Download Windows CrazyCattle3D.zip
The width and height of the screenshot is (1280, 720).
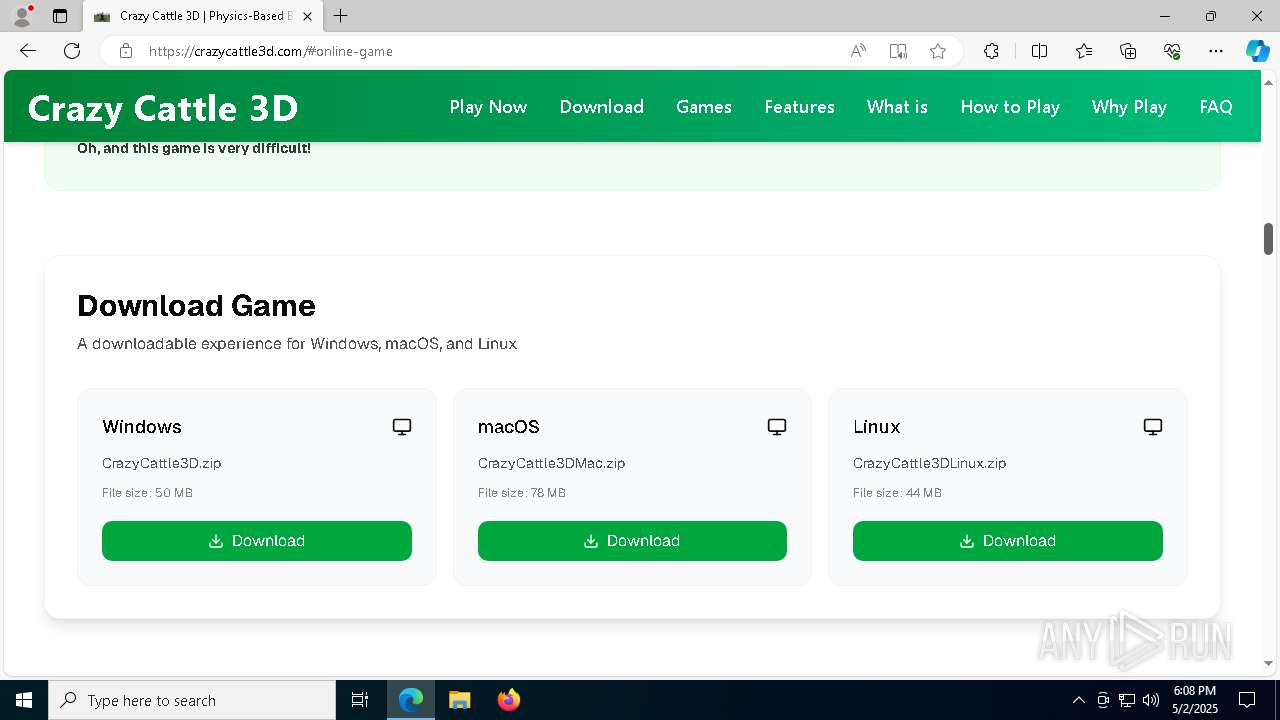[257, 541]
